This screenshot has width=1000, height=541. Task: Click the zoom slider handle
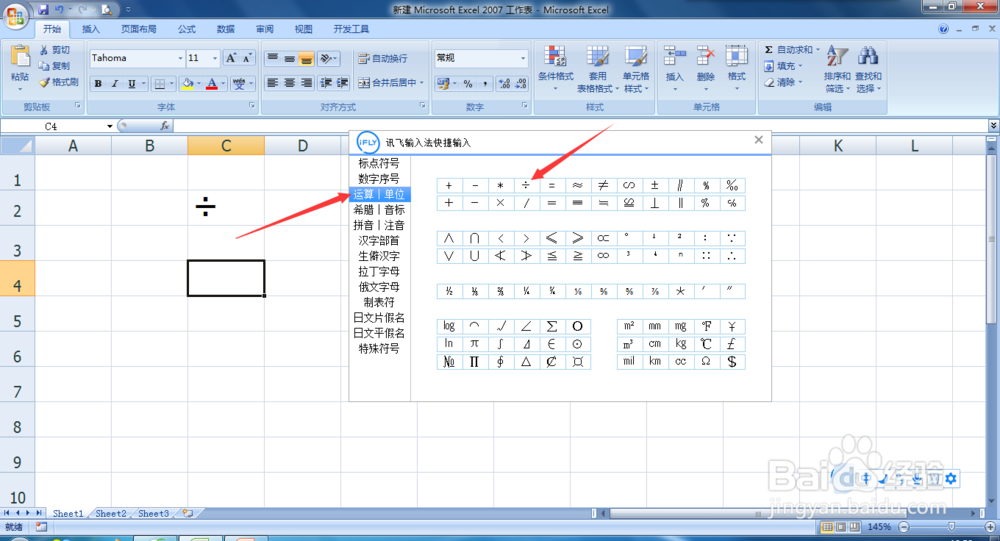point(951,527)
